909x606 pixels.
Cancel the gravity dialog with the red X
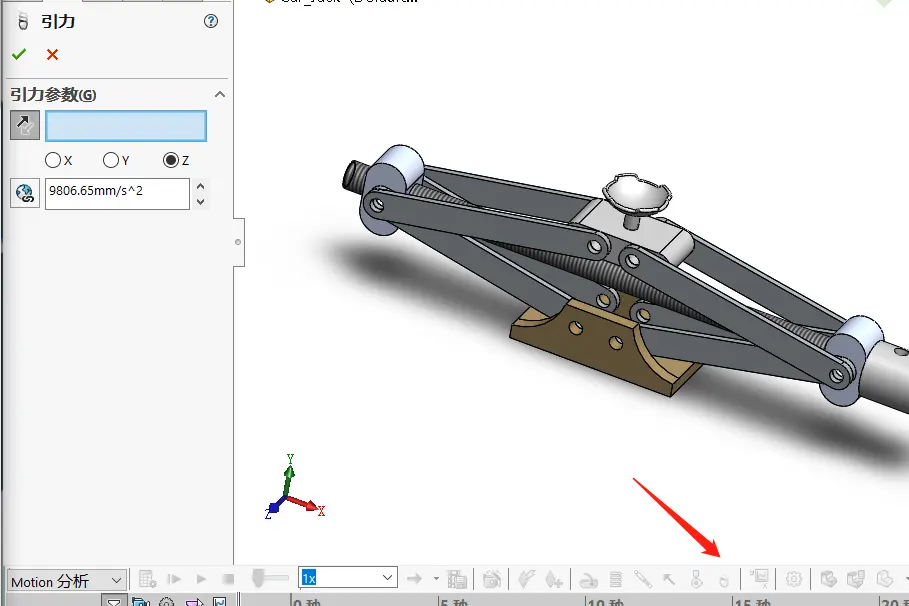coord(52,55)
